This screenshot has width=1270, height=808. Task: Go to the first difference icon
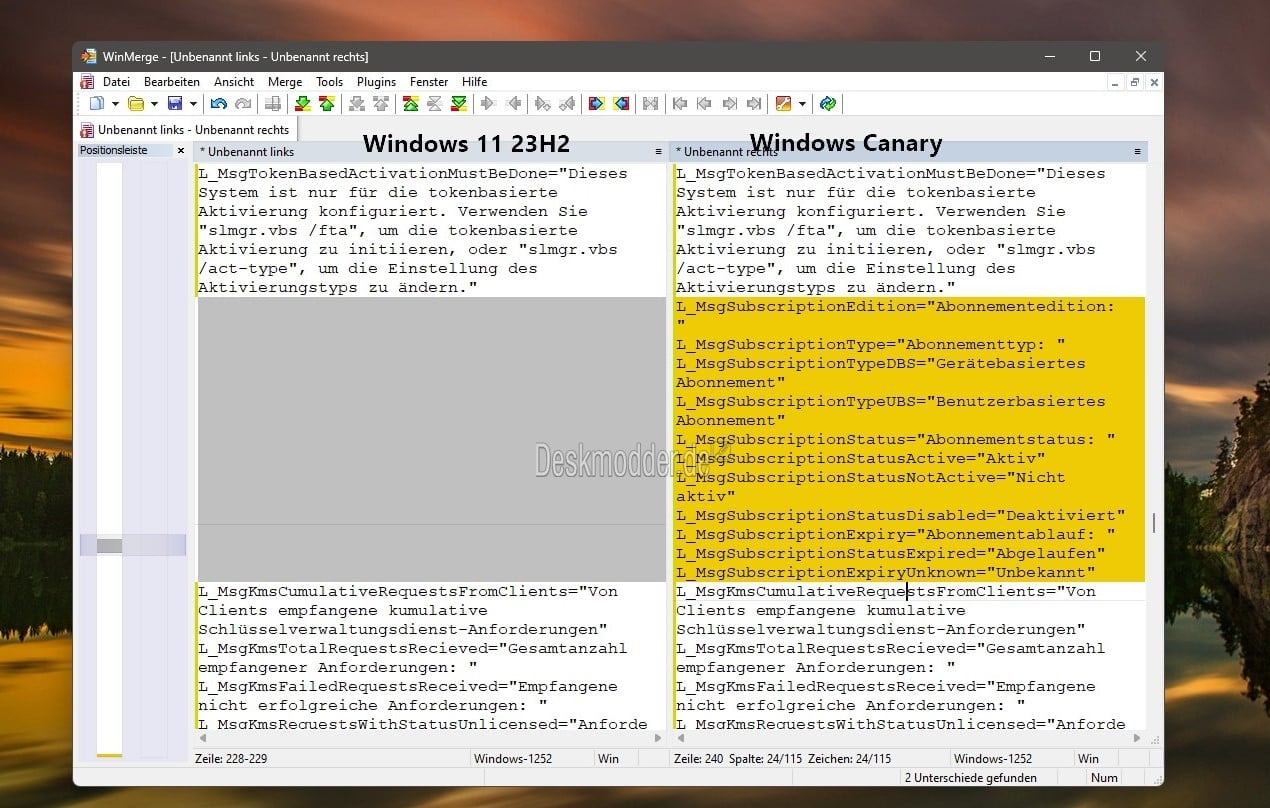coord(410,104)
